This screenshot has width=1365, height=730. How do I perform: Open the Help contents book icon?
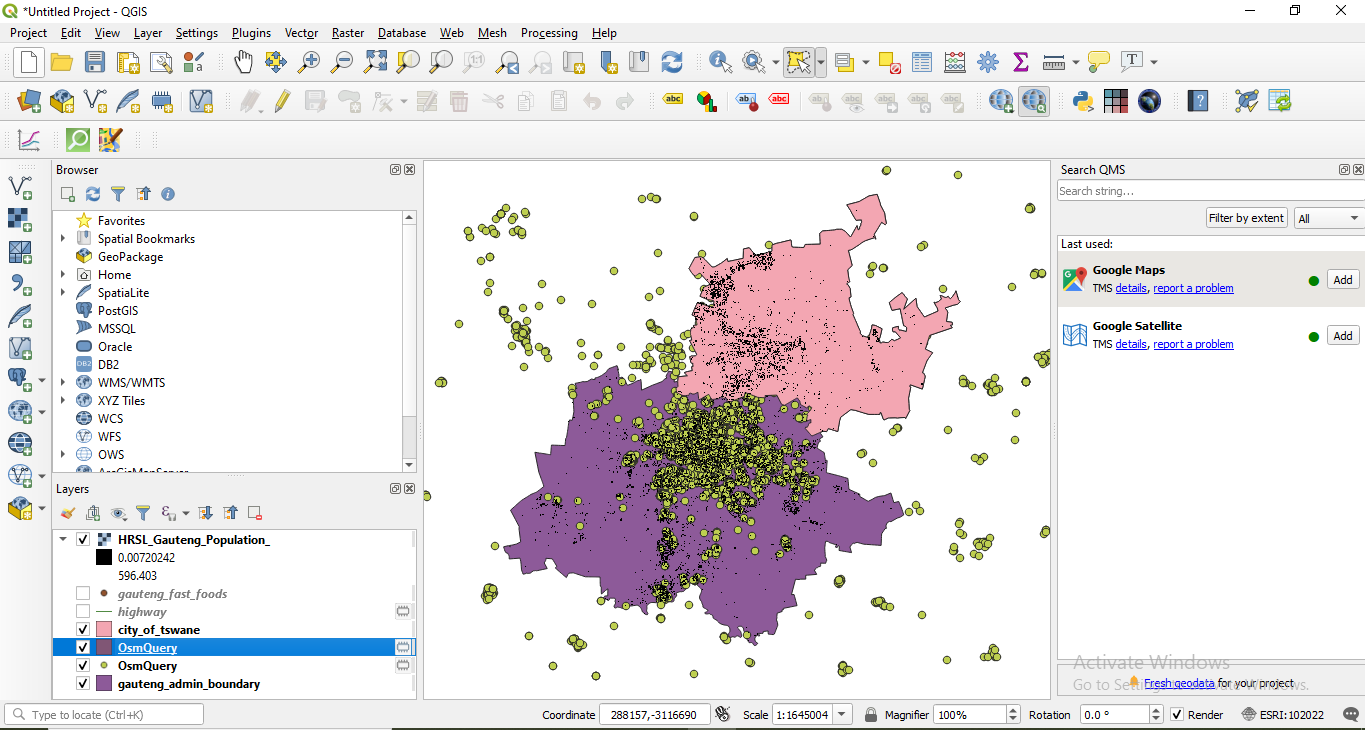click(x=1198, y=101)
